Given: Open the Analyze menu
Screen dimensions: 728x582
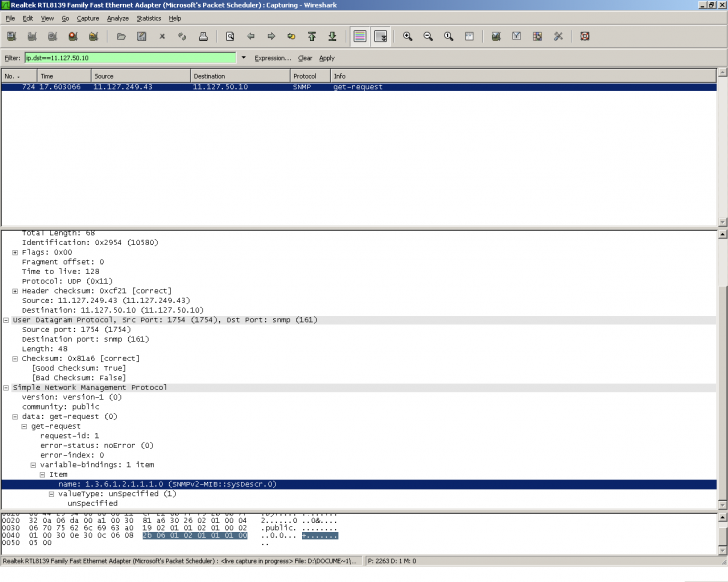Looking at the screenshot, I should [x=117, y=18].
